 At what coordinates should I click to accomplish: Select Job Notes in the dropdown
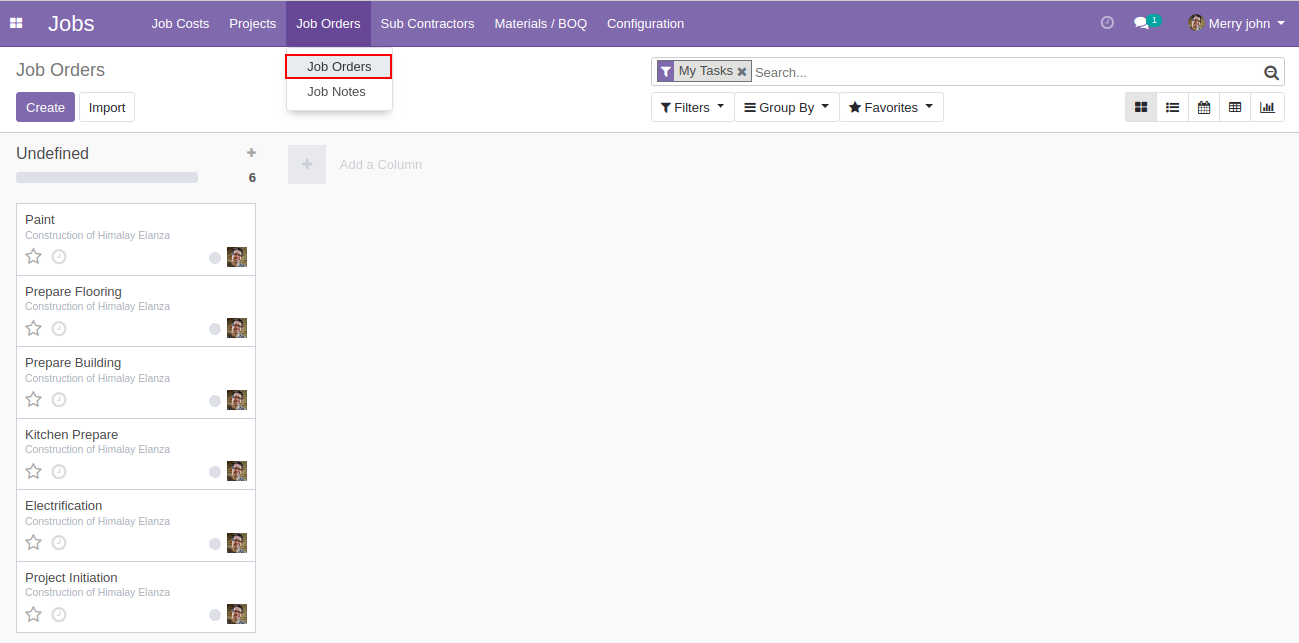pos(339,92)
